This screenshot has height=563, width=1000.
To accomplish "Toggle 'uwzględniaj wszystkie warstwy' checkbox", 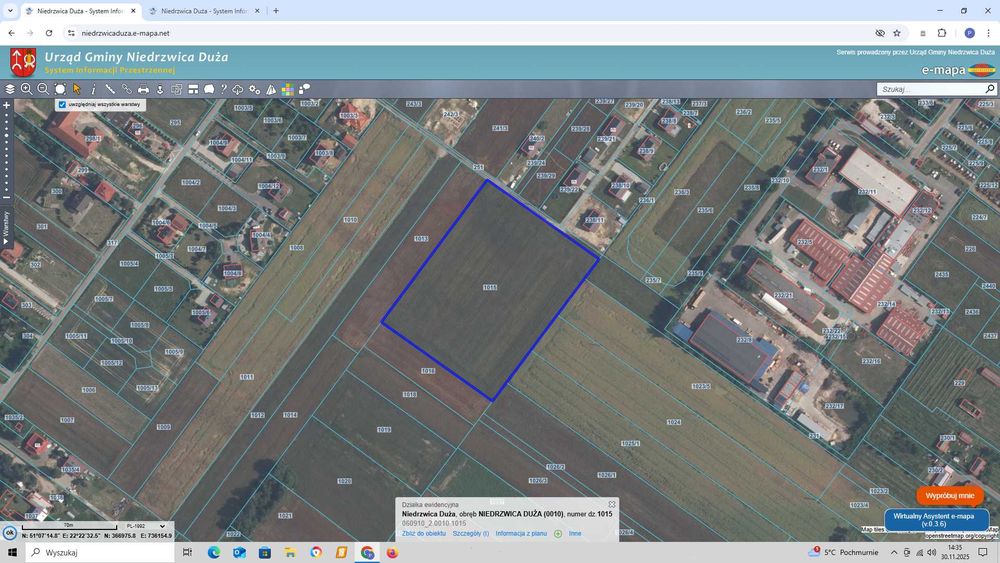I will click(62, 104).
